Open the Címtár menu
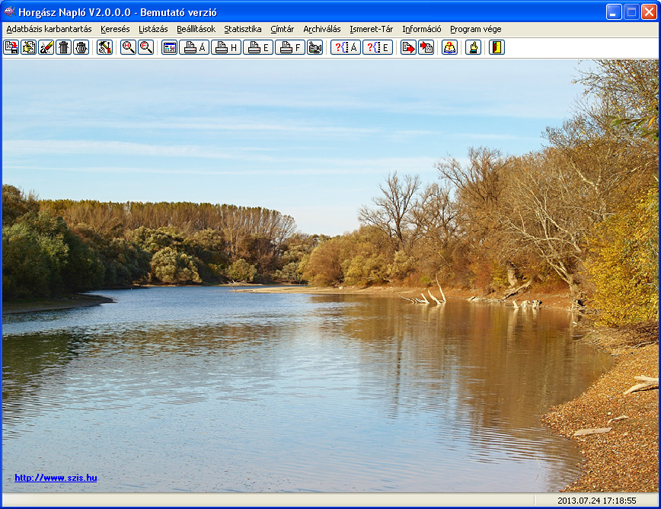Screen dimensions: 661x509 coord(282,29)
